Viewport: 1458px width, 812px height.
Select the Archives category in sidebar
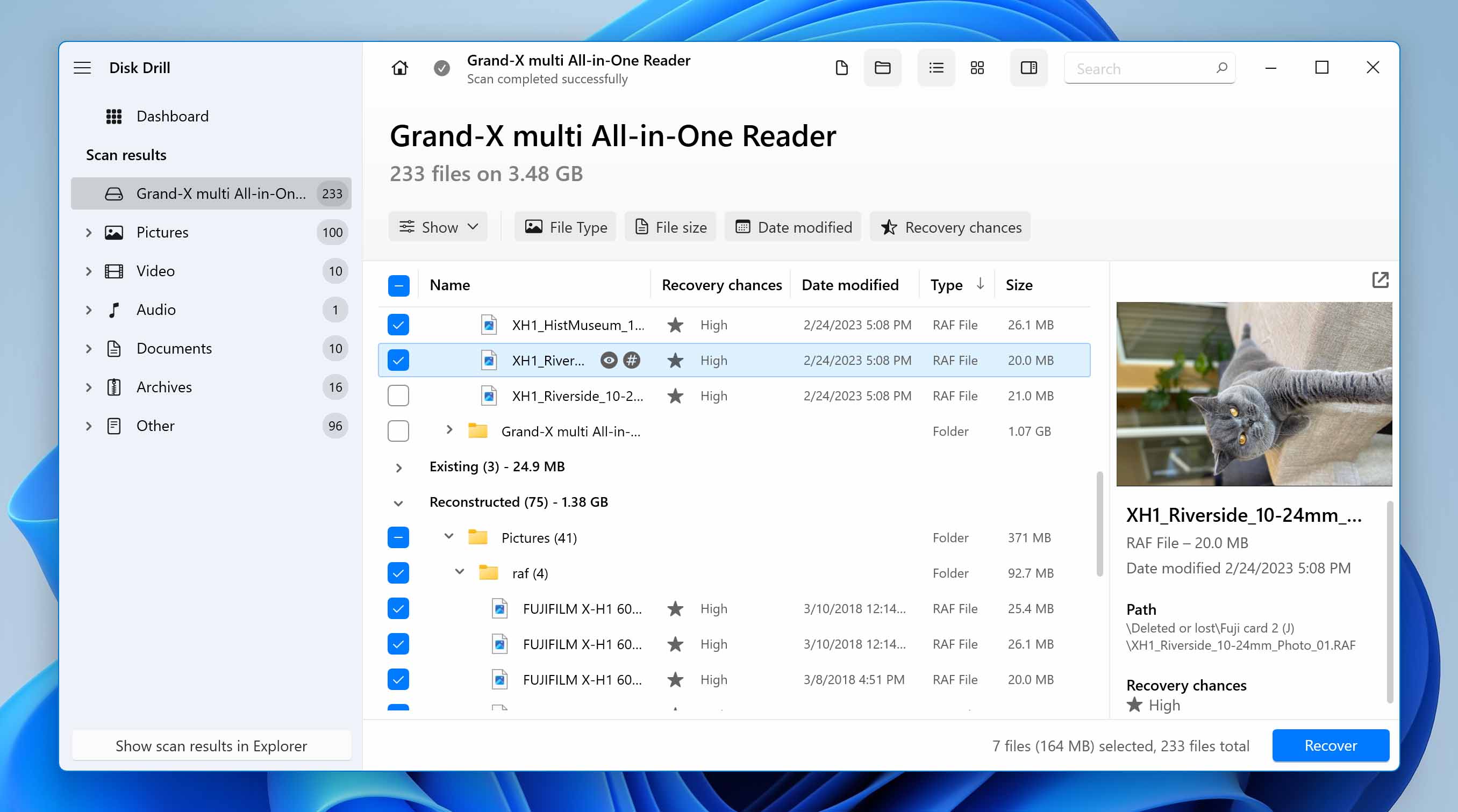coord(164,386)
